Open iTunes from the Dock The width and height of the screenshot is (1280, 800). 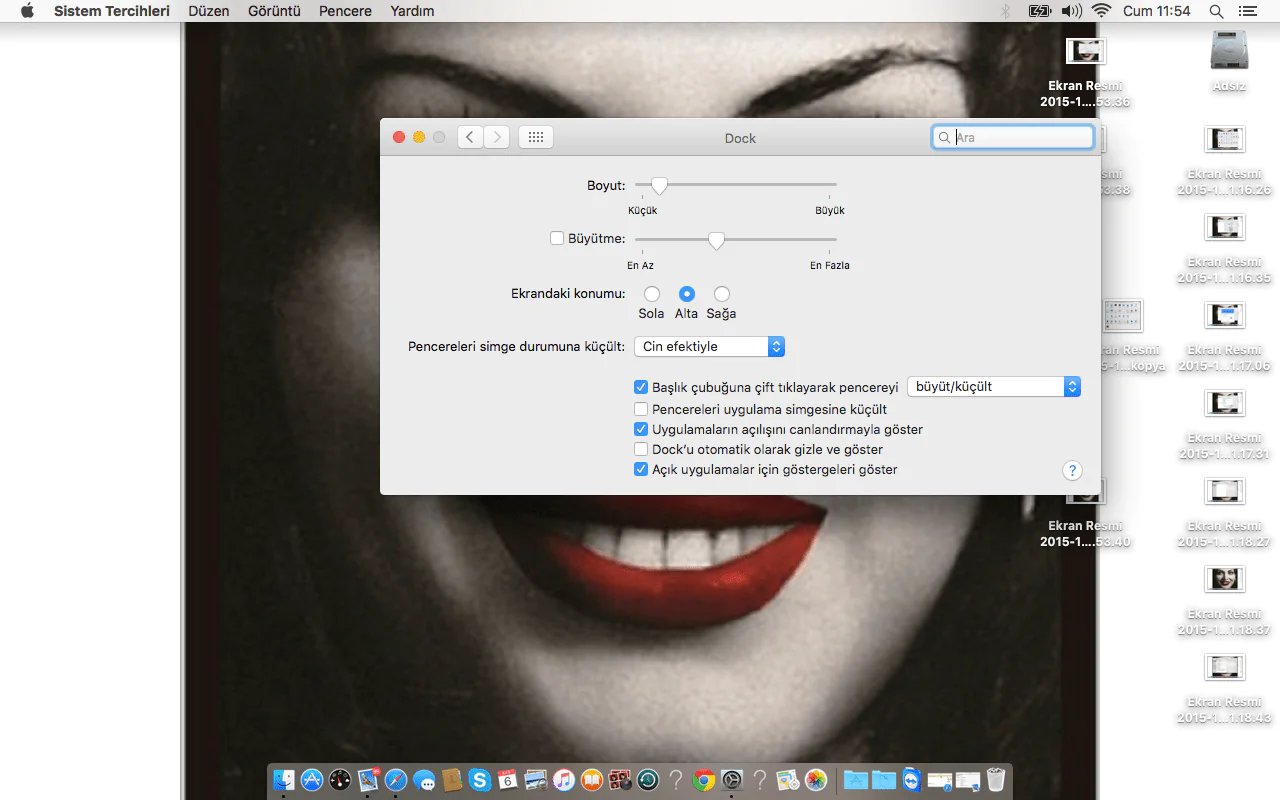pos(563,780)
